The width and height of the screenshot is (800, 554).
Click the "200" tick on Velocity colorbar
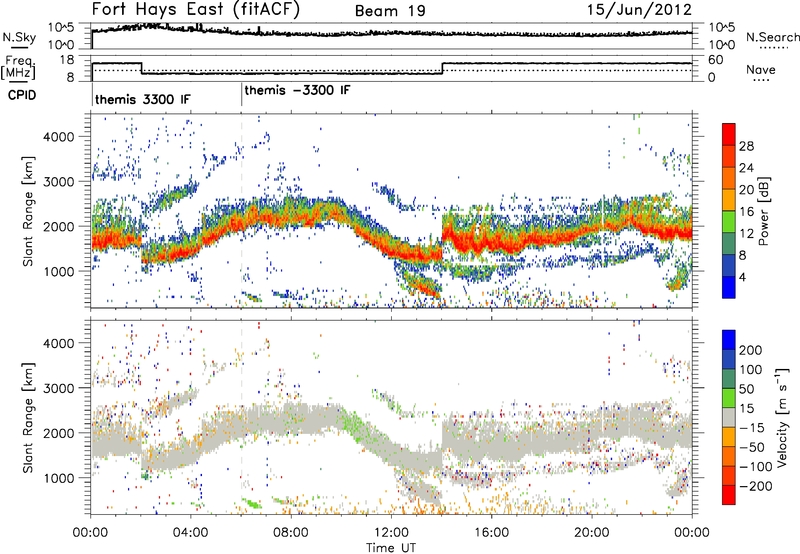751,350
